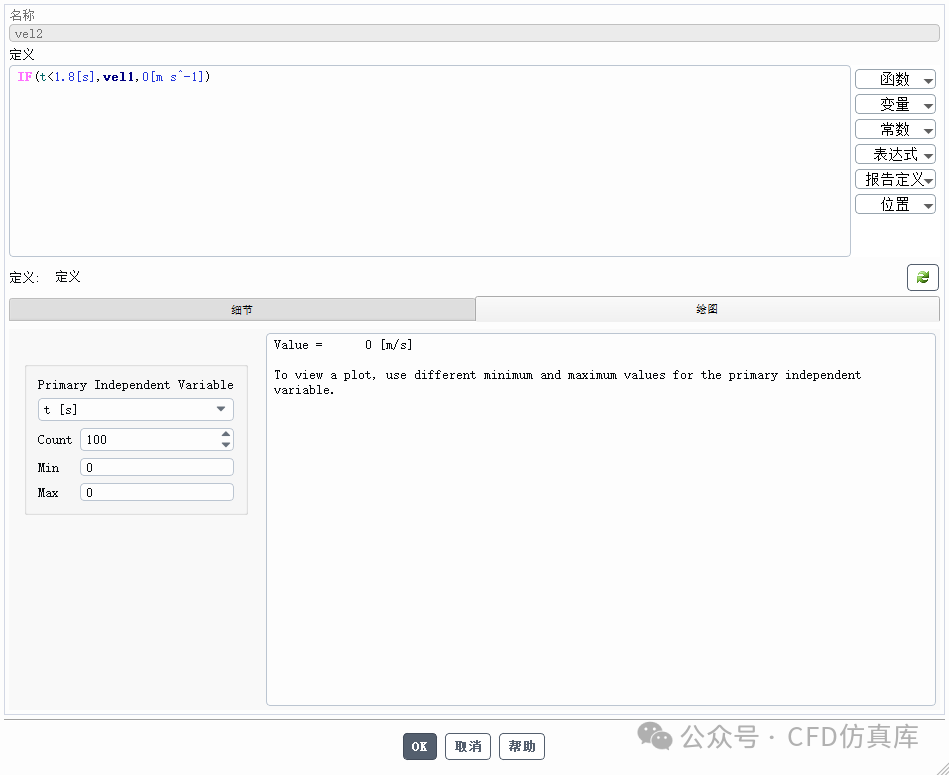Open help via the 帮助 button
The width and height of the screenshot is (949, 775).
pos(522,747)
